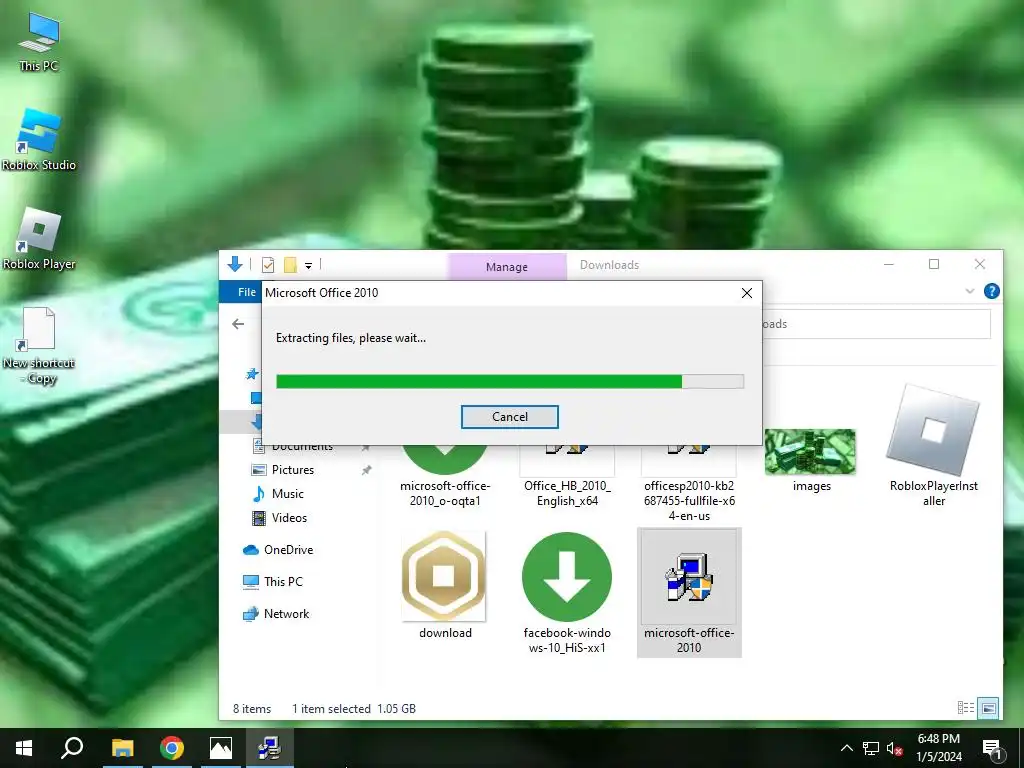Click the New folder quick access icon
This screenshot has height=768, width=1024.
290,264
